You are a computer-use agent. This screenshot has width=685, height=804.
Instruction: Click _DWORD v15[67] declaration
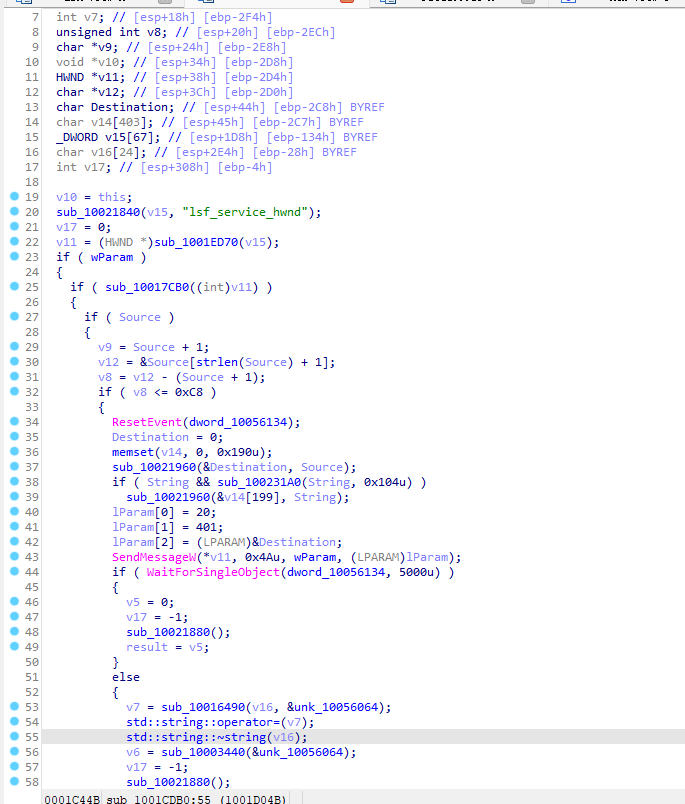point(108,137)
